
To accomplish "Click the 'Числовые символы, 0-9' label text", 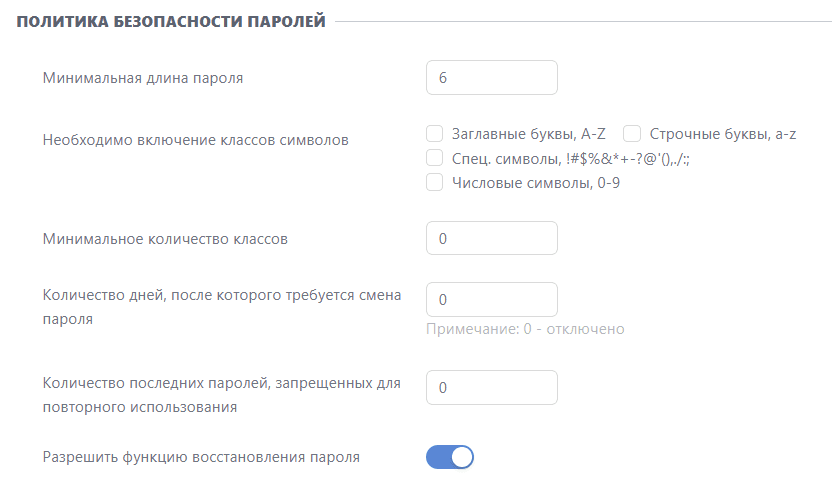I will pyautogui.click(x=536, y=183).
